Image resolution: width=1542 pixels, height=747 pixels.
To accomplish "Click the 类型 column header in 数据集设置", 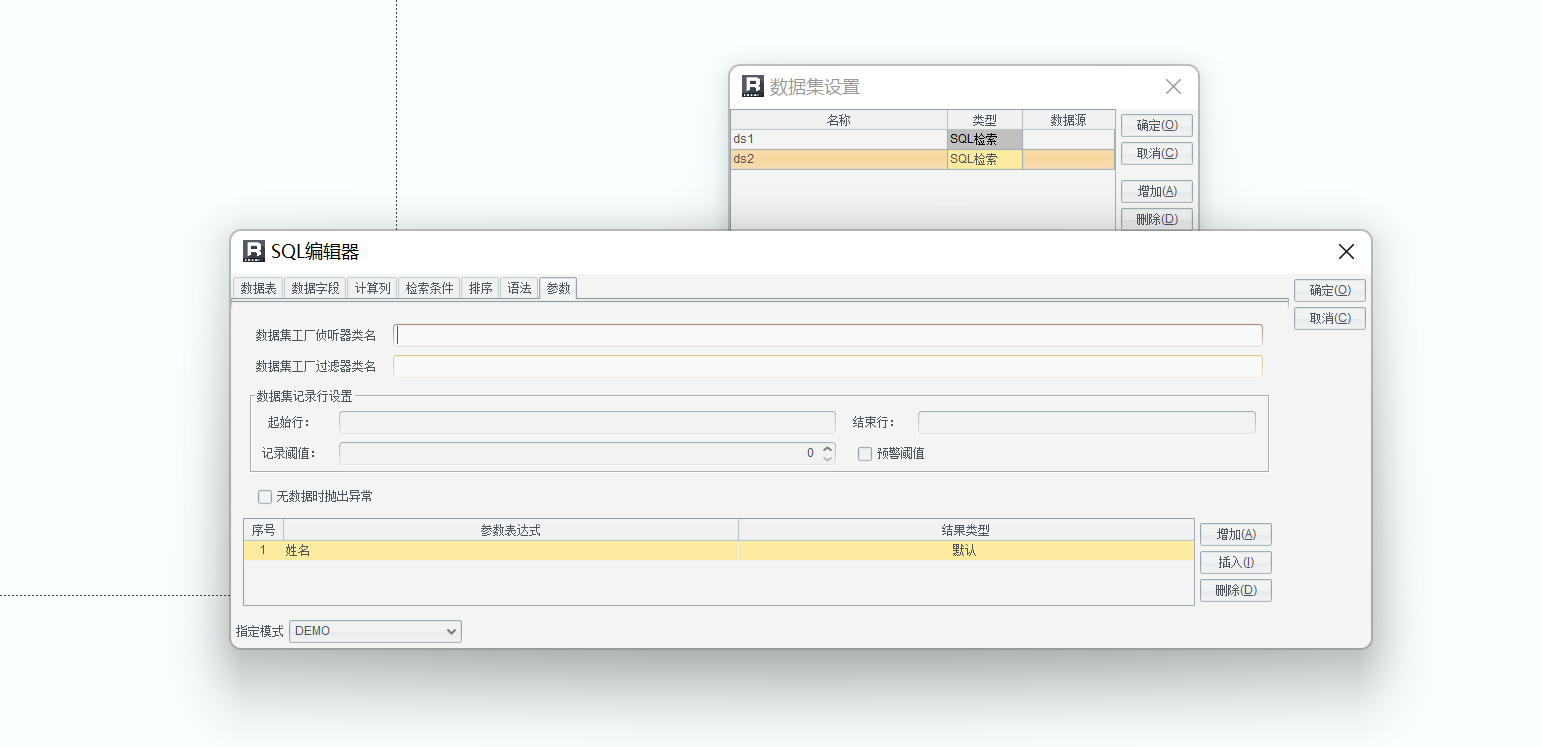I will (985, 120).
